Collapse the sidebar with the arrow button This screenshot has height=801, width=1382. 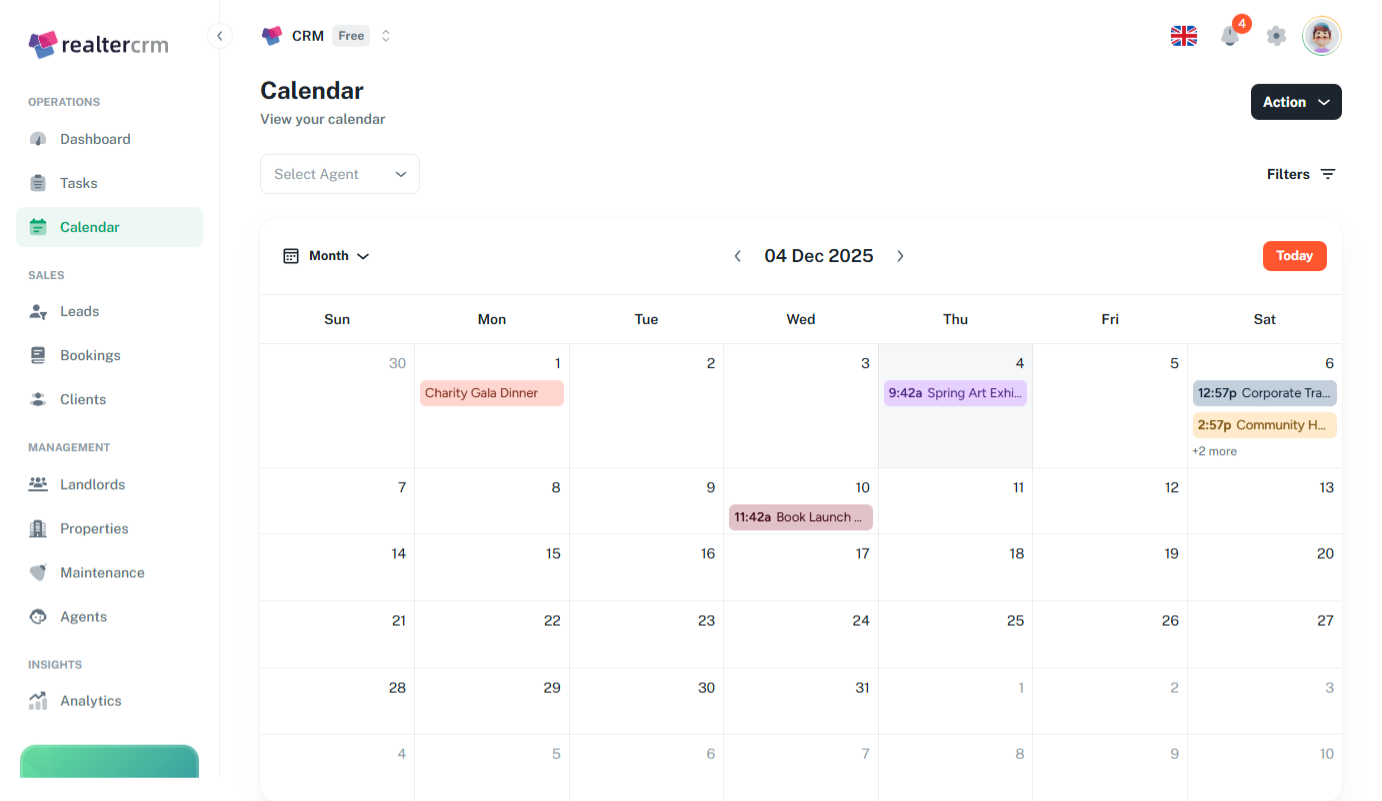click(220, 36)
